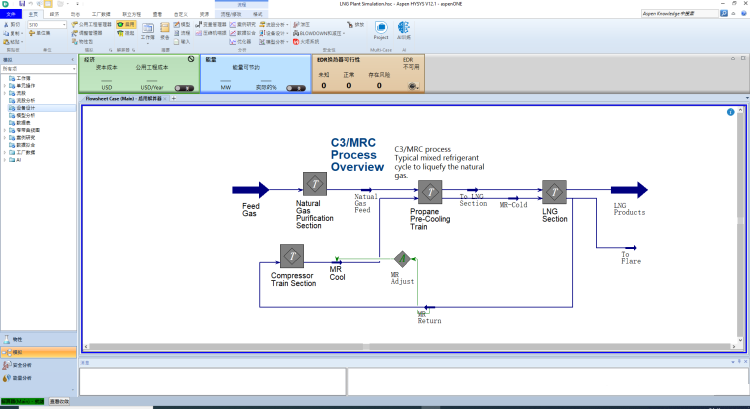Open the Input summary icon
The width and height of the screenshot is (750, 409).
click(x=176, y=42)
